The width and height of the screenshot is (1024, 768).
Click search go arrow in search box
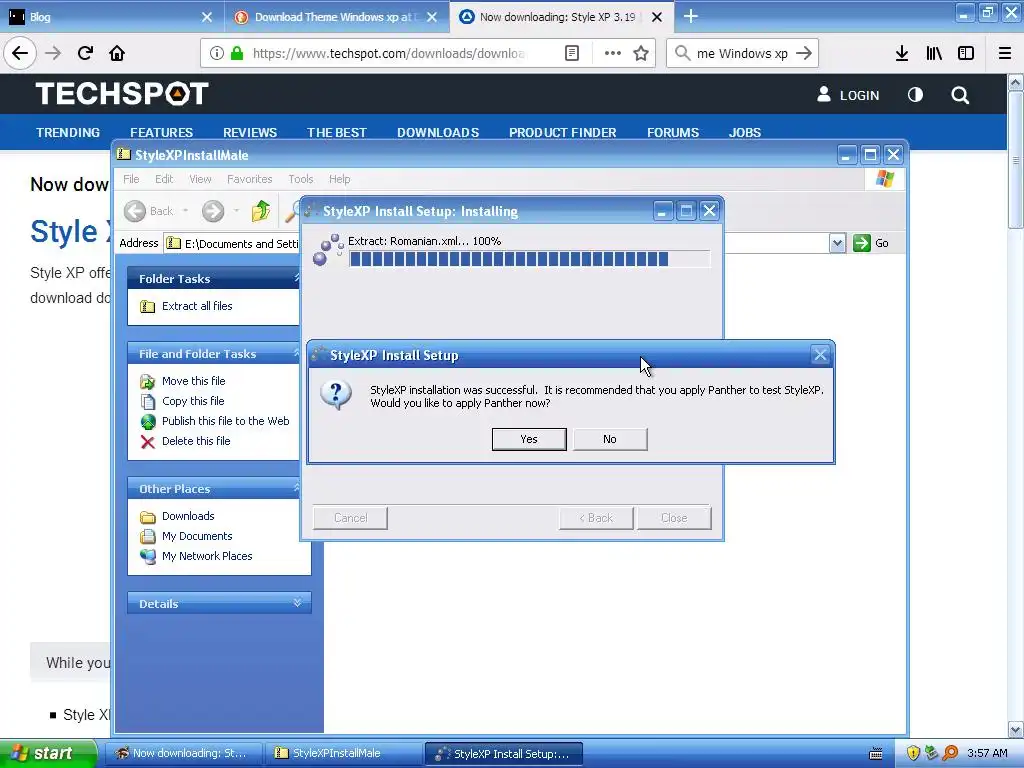pyautogui.click(x=804, y=53)
